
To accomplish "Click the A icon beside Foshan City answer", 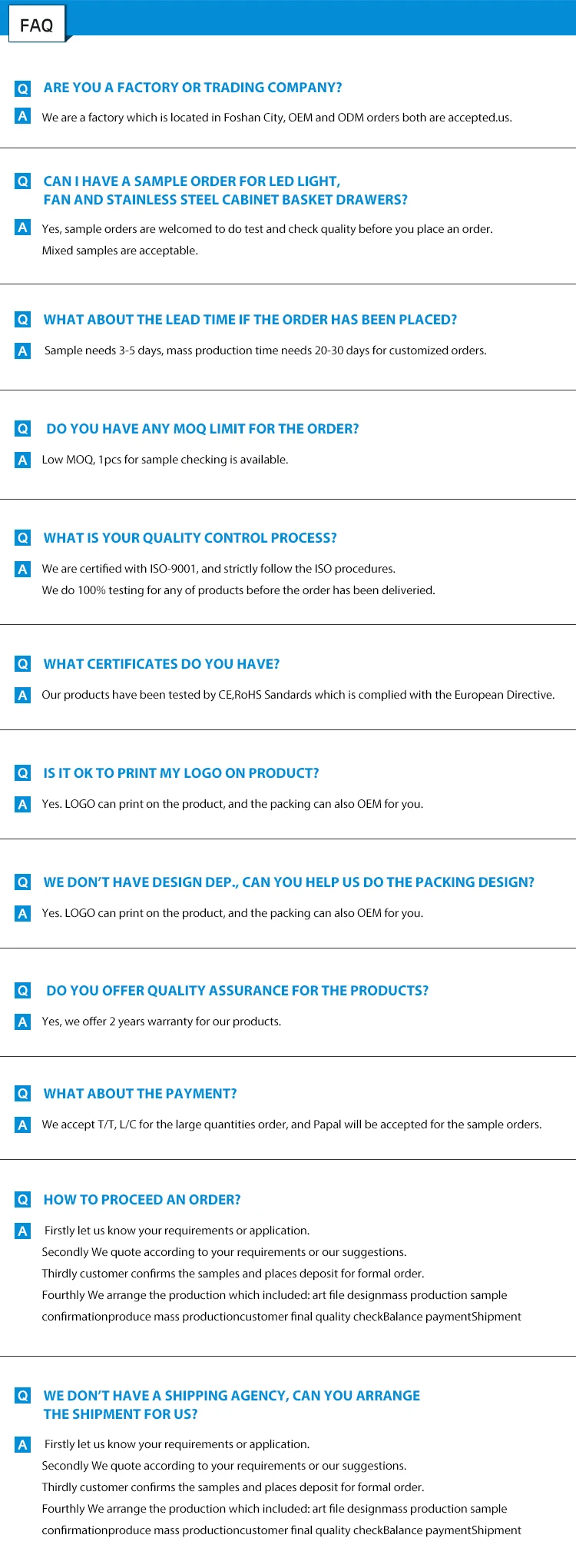I will [23, 116].
